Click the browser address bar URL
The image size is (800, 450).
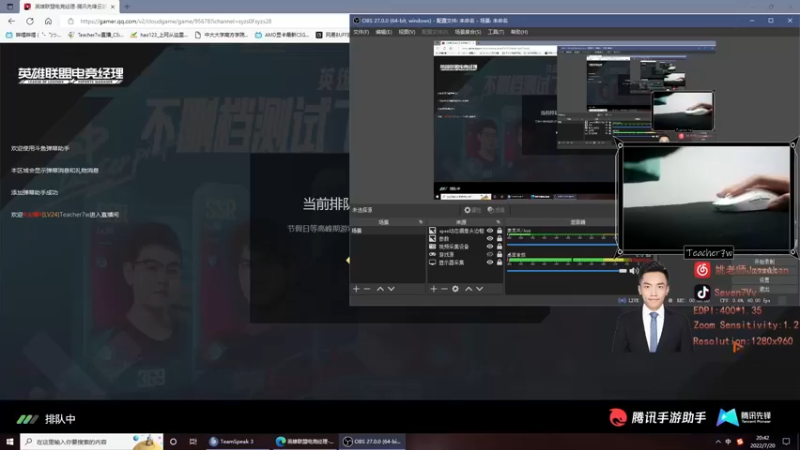176,21
